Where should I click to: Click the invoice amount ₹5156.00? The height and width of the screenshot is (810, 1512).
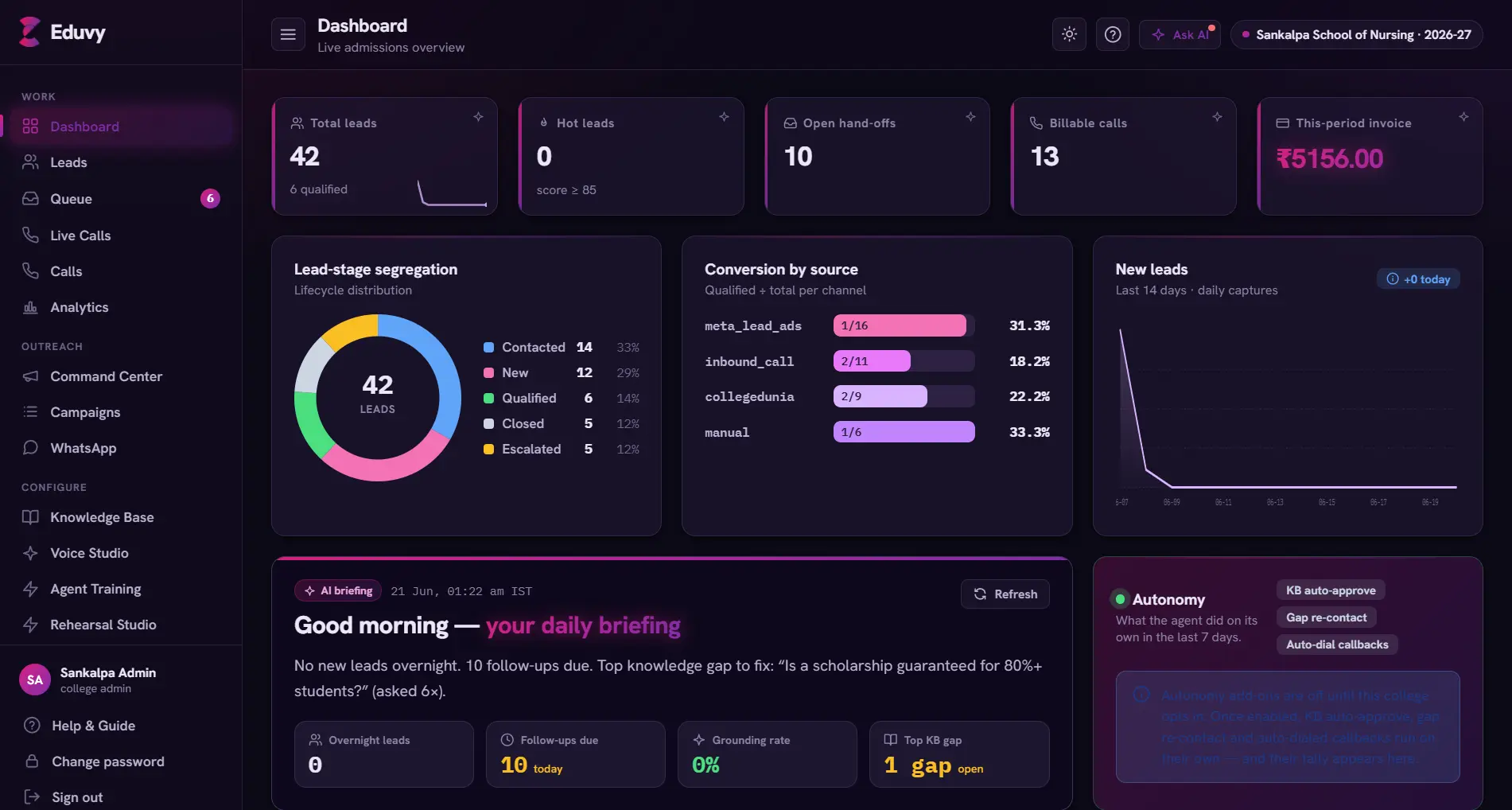coord(1330,158)
